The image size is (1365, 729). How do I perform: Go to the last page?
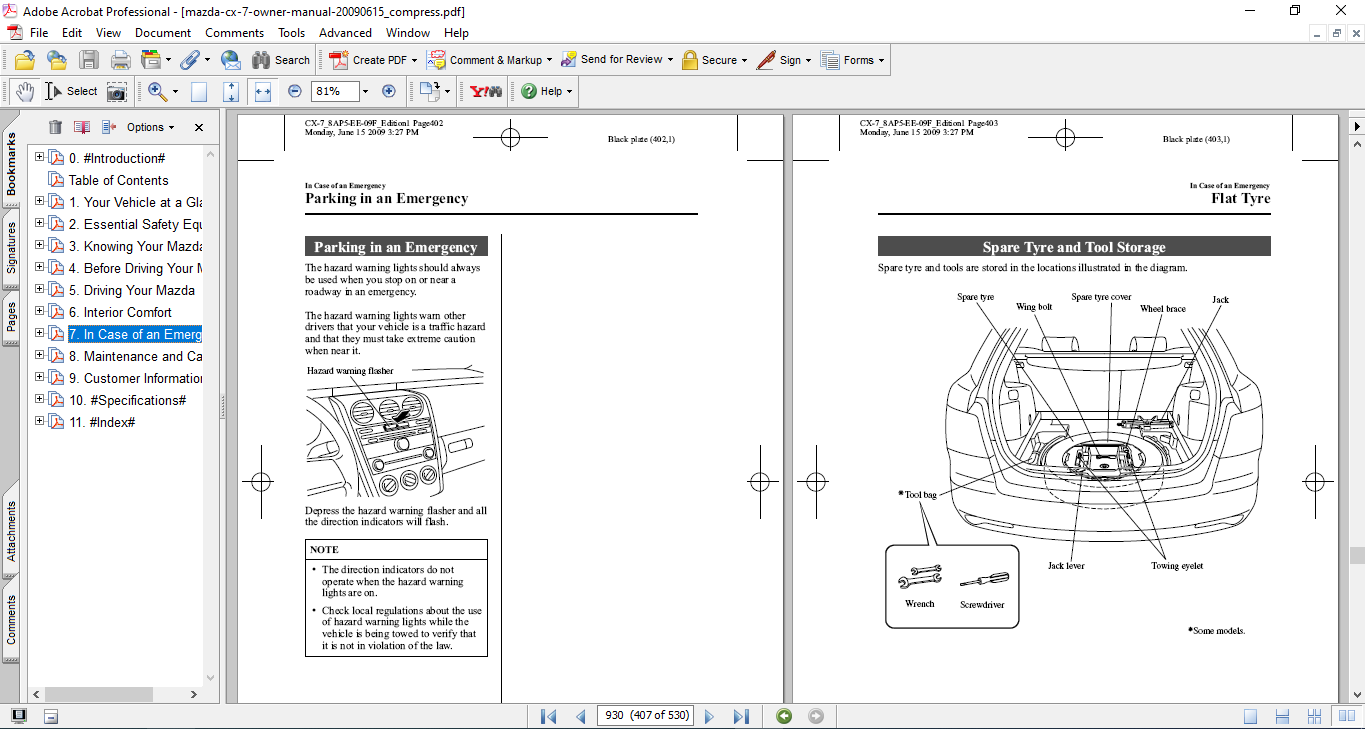pos(741,716)
